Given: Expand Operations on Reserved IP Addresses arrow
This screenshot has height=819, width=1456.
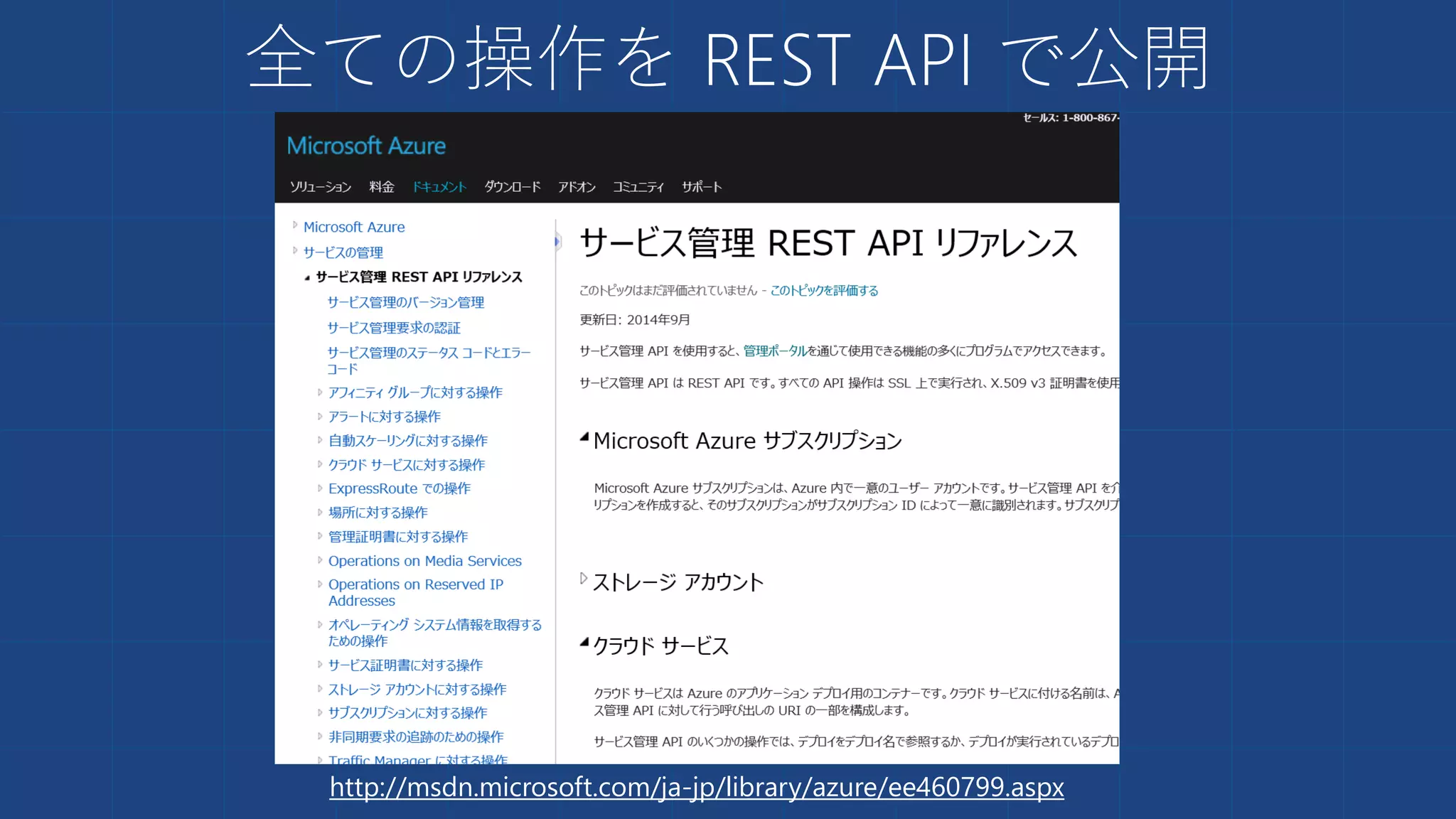Looking at the screenshot, I should coord(320,584).
